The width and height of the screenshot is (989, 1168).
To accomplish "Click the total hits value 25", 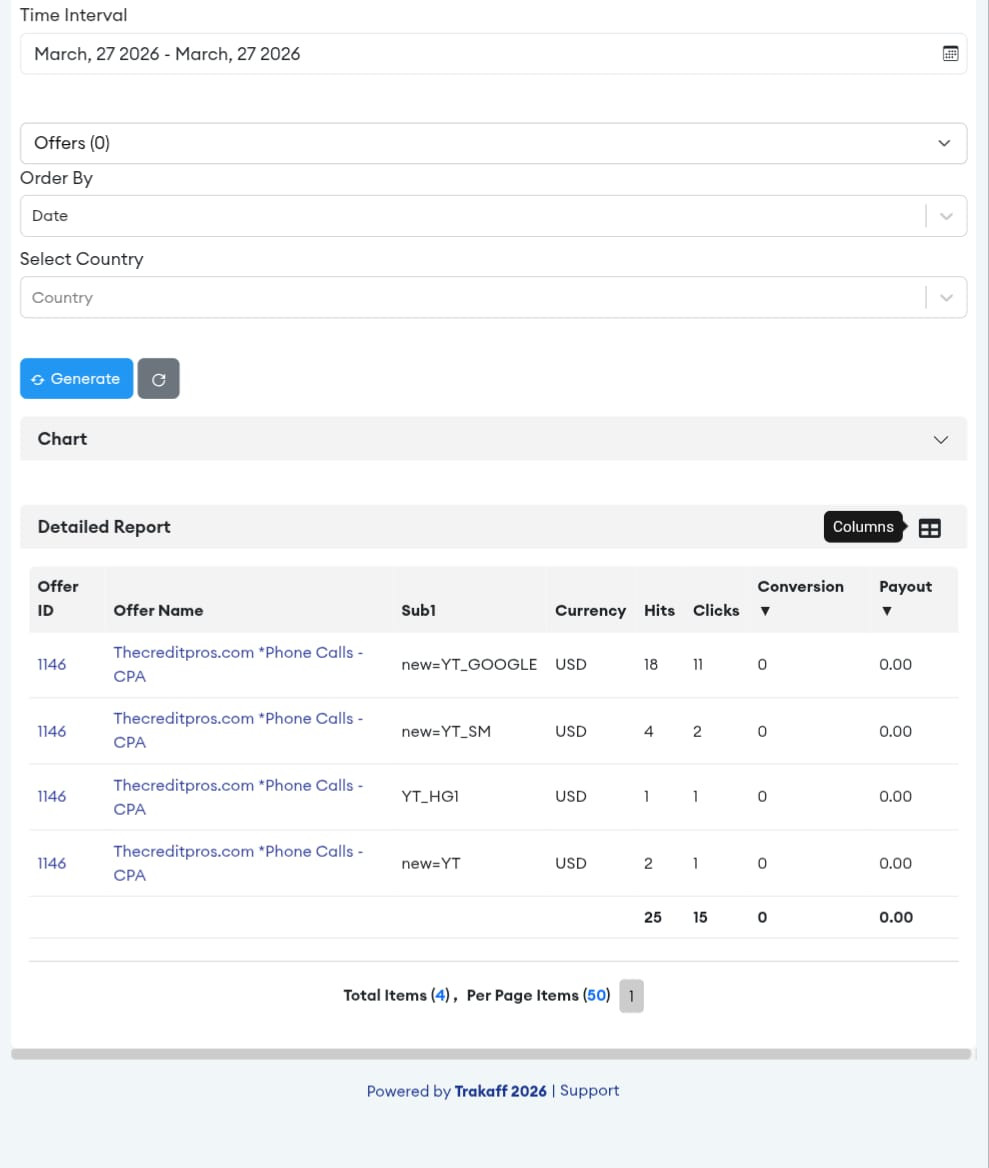I will point(652,918).
